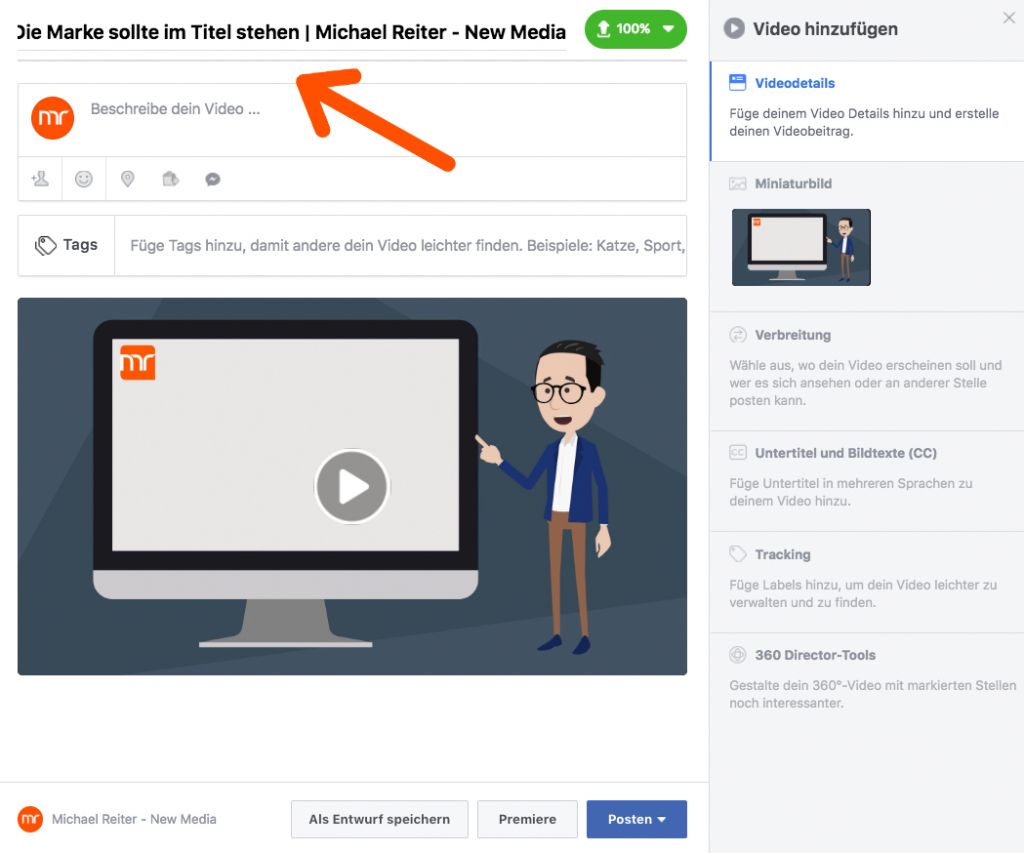Switch to the Miniaturbild section
Image resolution: width=1024 pixels, height=853 pixels.
click(x=793, y=184)
